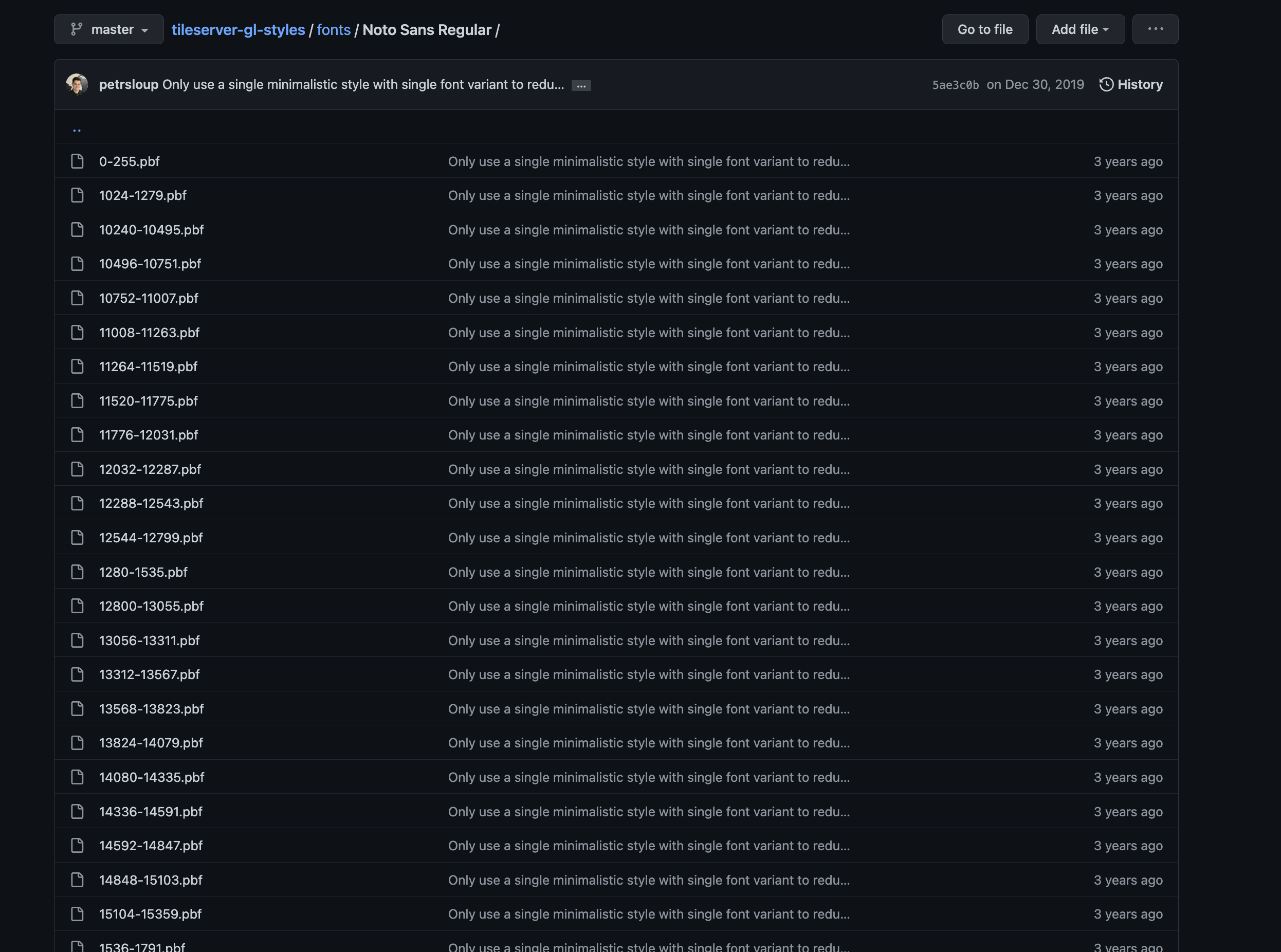The width and height of the screenshot is (1281, 952).
Task: Click the file icon for 11520-11775.pbf
Action: (77, 401)
